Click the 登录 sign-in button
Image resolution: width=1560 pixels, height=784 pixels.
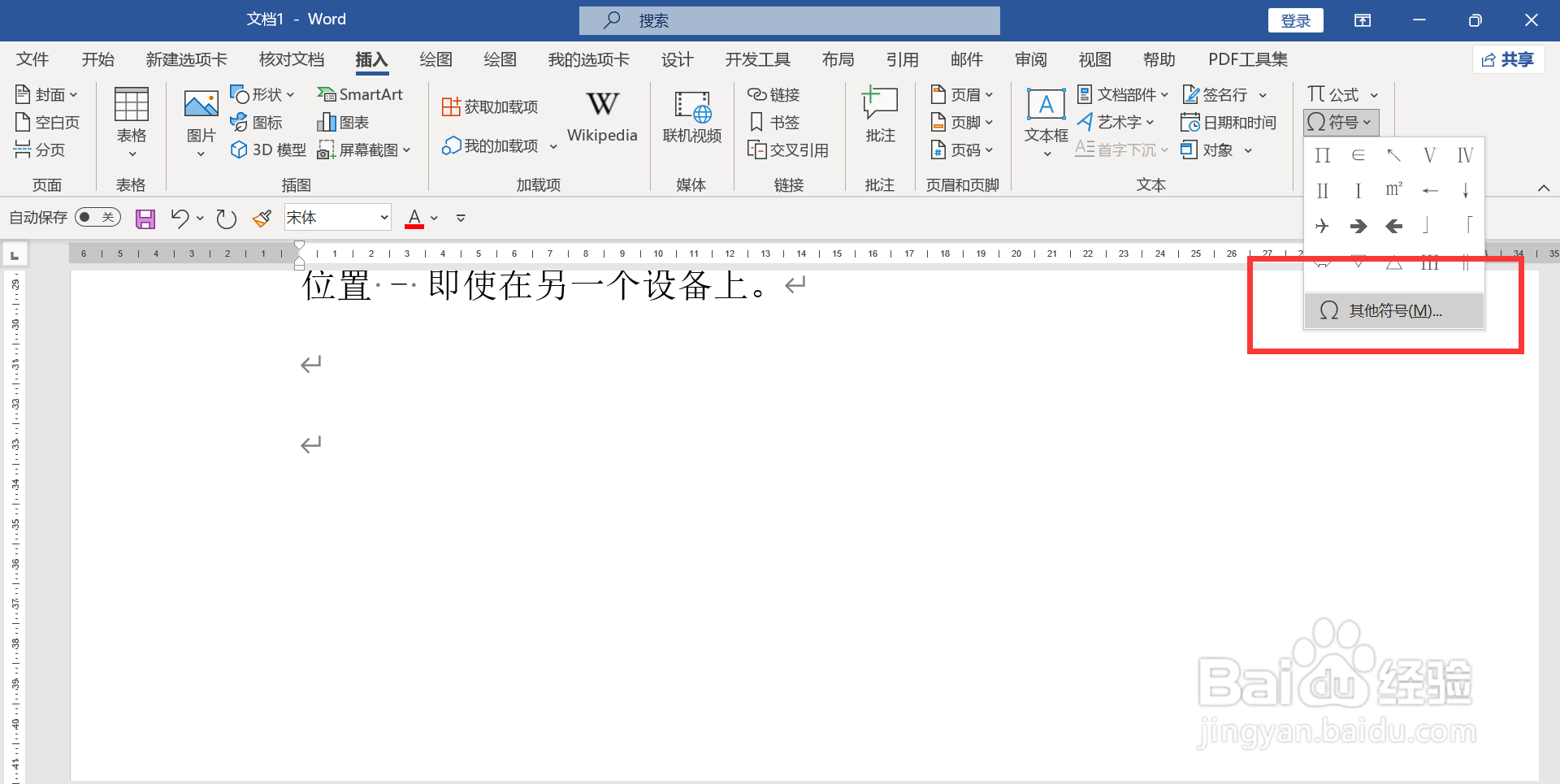[1295, 20]
